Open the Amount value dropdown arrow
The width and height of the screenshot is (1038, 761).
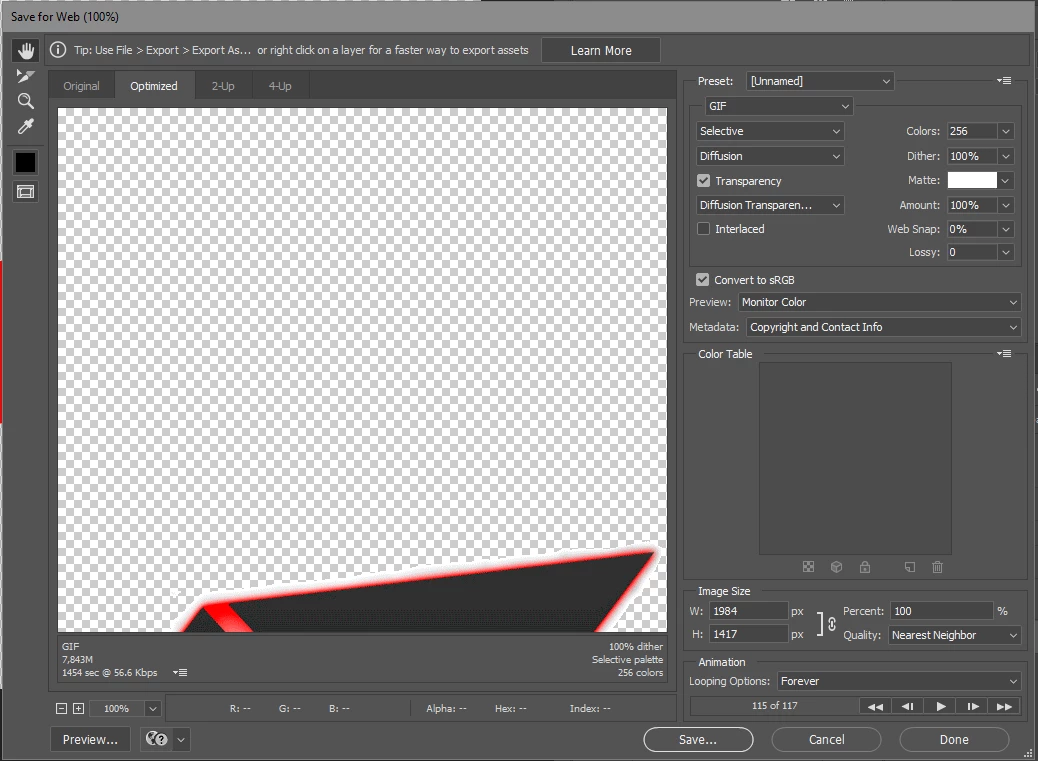pyautogui.click(x=1006, y=205)
